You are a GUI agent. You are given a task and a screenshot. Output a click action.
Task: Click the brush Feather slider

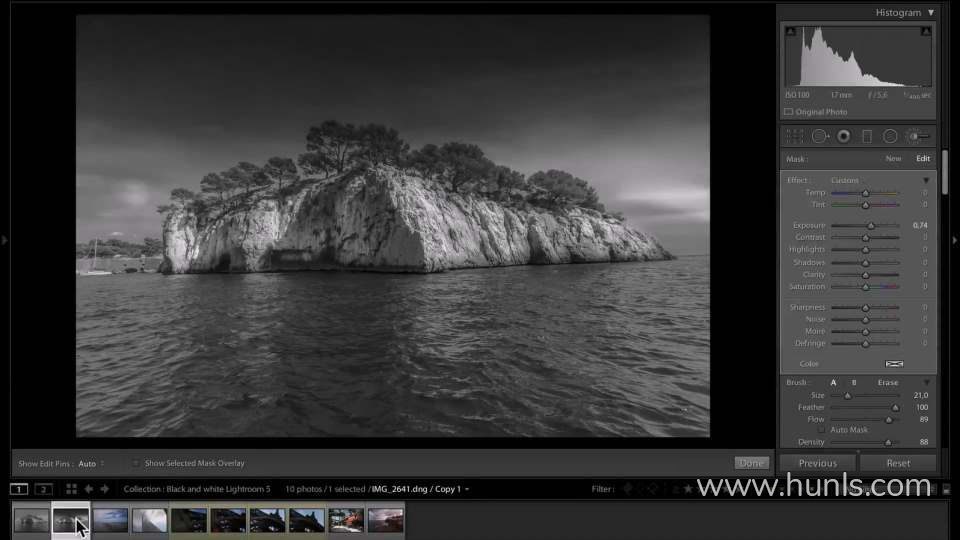pyautogui.click(x=865, y=407)
